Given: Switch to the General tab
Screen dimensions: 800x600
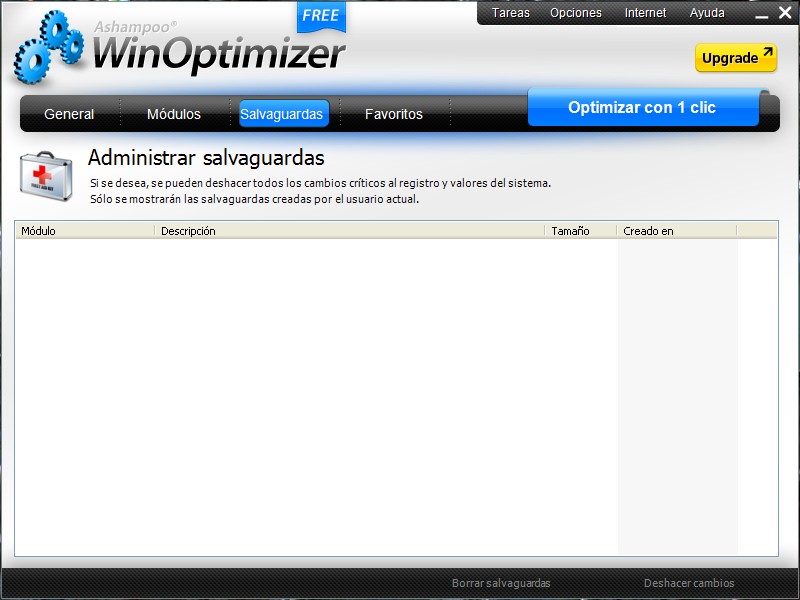Looking at the screenshot, I should click(x=69, y=114).
